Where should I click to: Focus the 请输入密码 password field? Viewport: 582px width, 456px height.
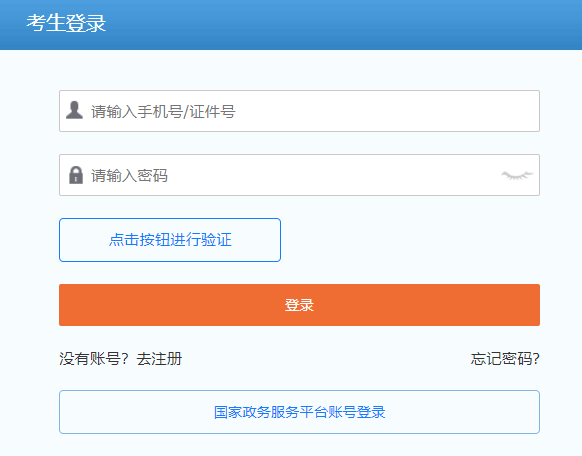point(299,175)
